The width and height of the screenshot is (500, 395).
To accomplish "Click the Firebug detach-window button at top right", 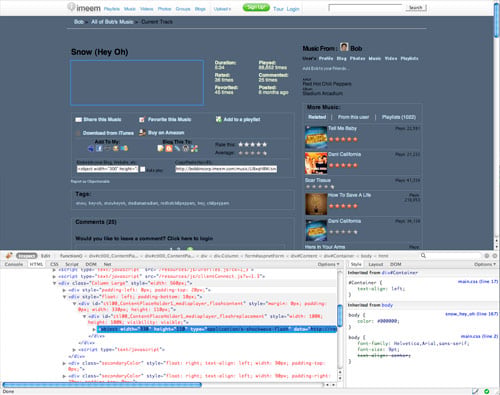I will click(x=487, y=256).
